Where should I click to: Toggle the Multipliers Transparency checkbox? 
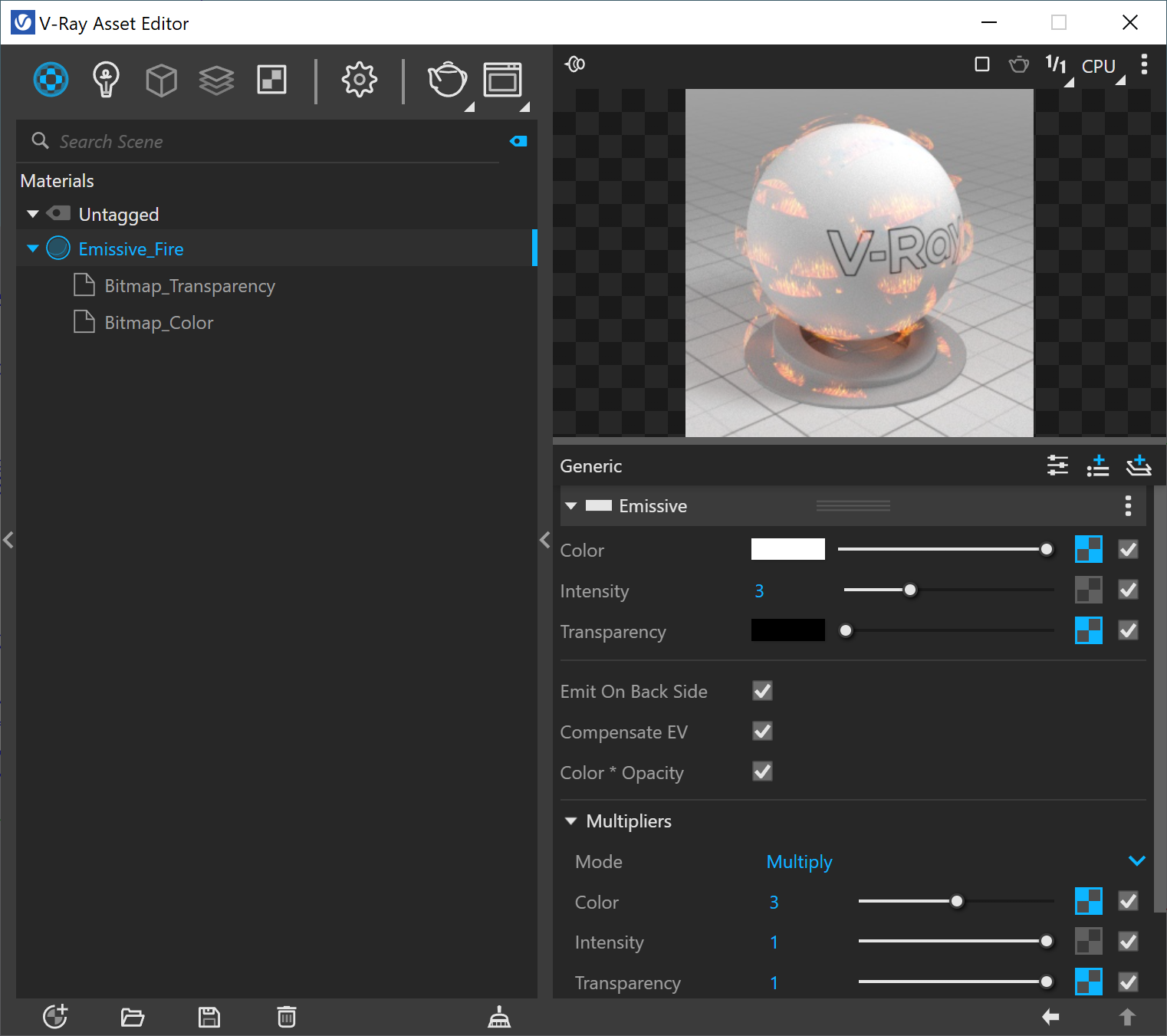(1128, 982)
